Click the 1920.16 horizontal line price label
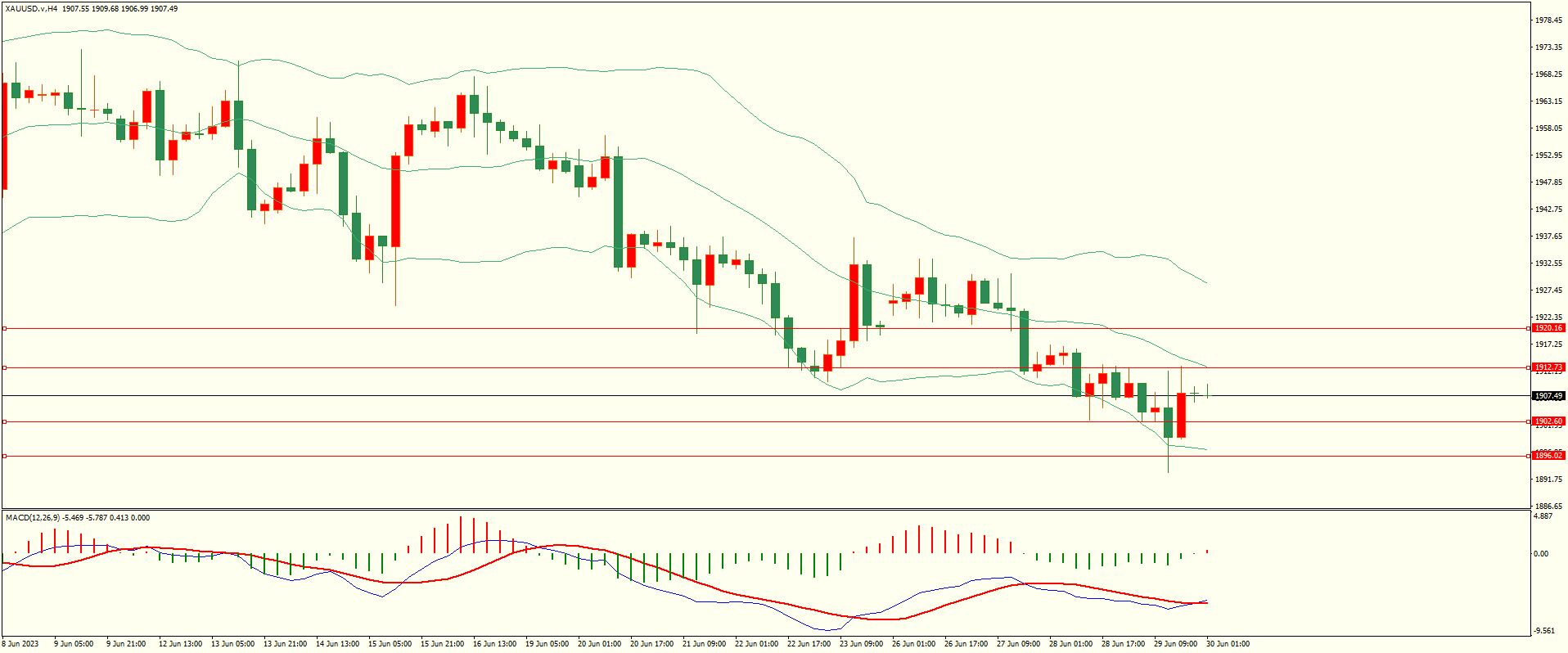This screenshot has height=653, width=1568. (1548, 328)
